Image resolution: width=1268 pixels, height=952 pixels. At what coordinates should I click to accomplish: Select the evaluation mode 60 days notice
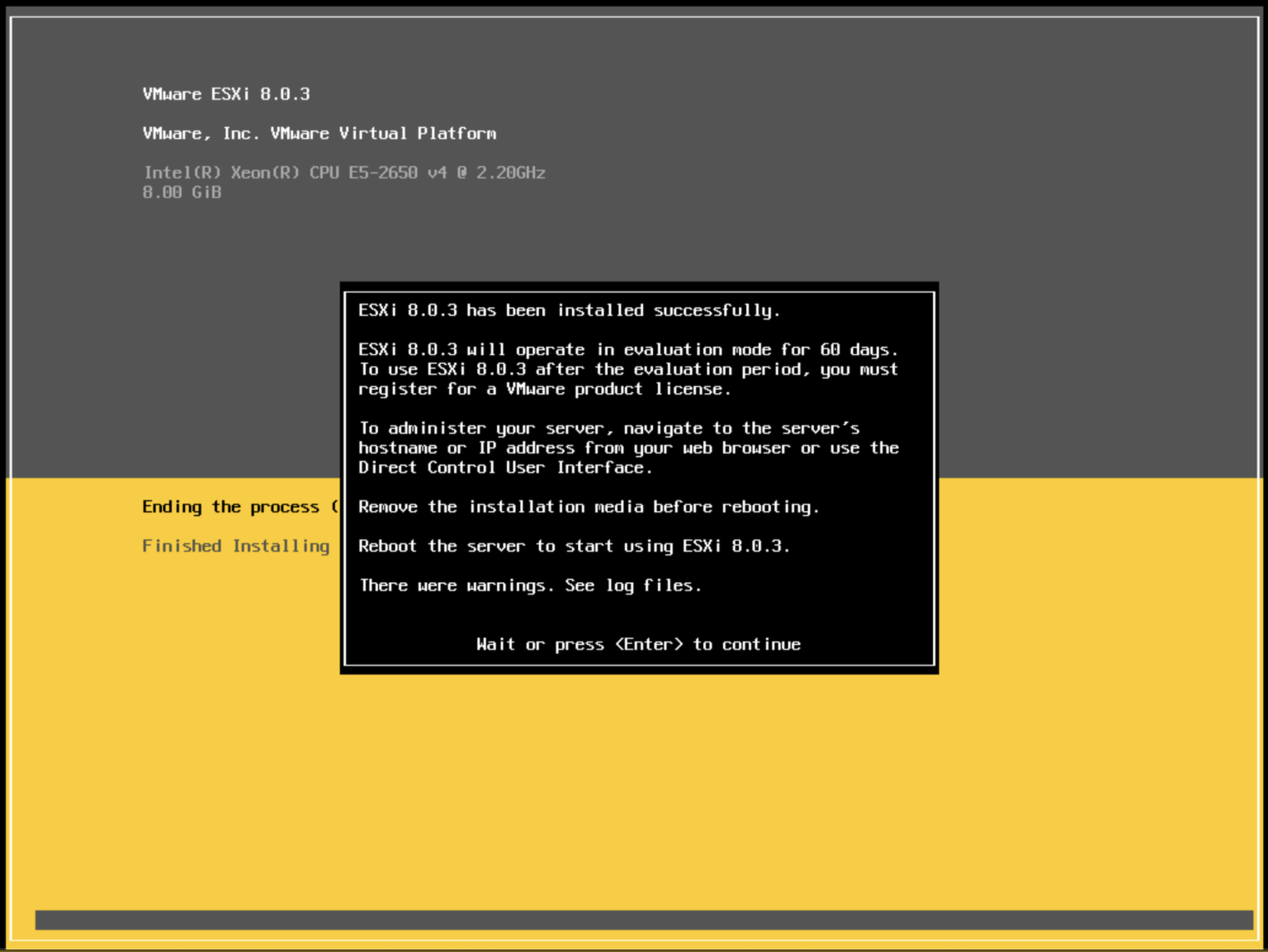coord(628,349)
